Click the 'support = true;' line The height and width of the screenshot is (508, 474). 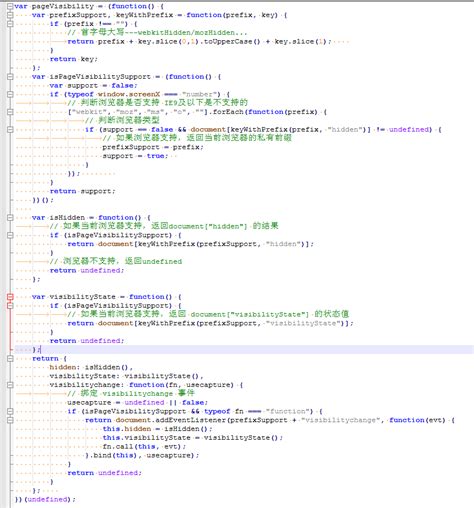tap(135, 156)
